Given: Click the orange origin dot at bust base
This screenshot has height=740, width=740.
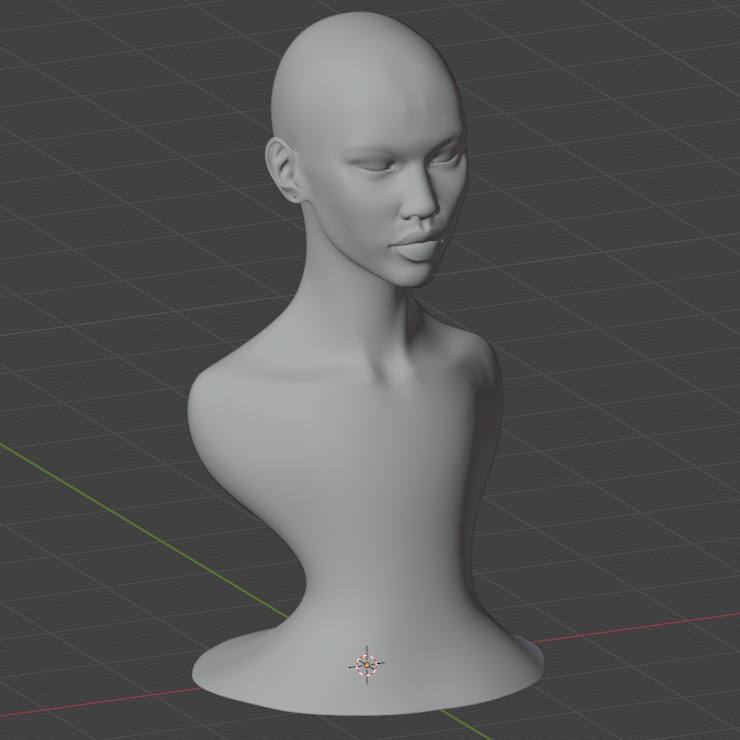Looking at the screenshot, I should tap(367, 665).
